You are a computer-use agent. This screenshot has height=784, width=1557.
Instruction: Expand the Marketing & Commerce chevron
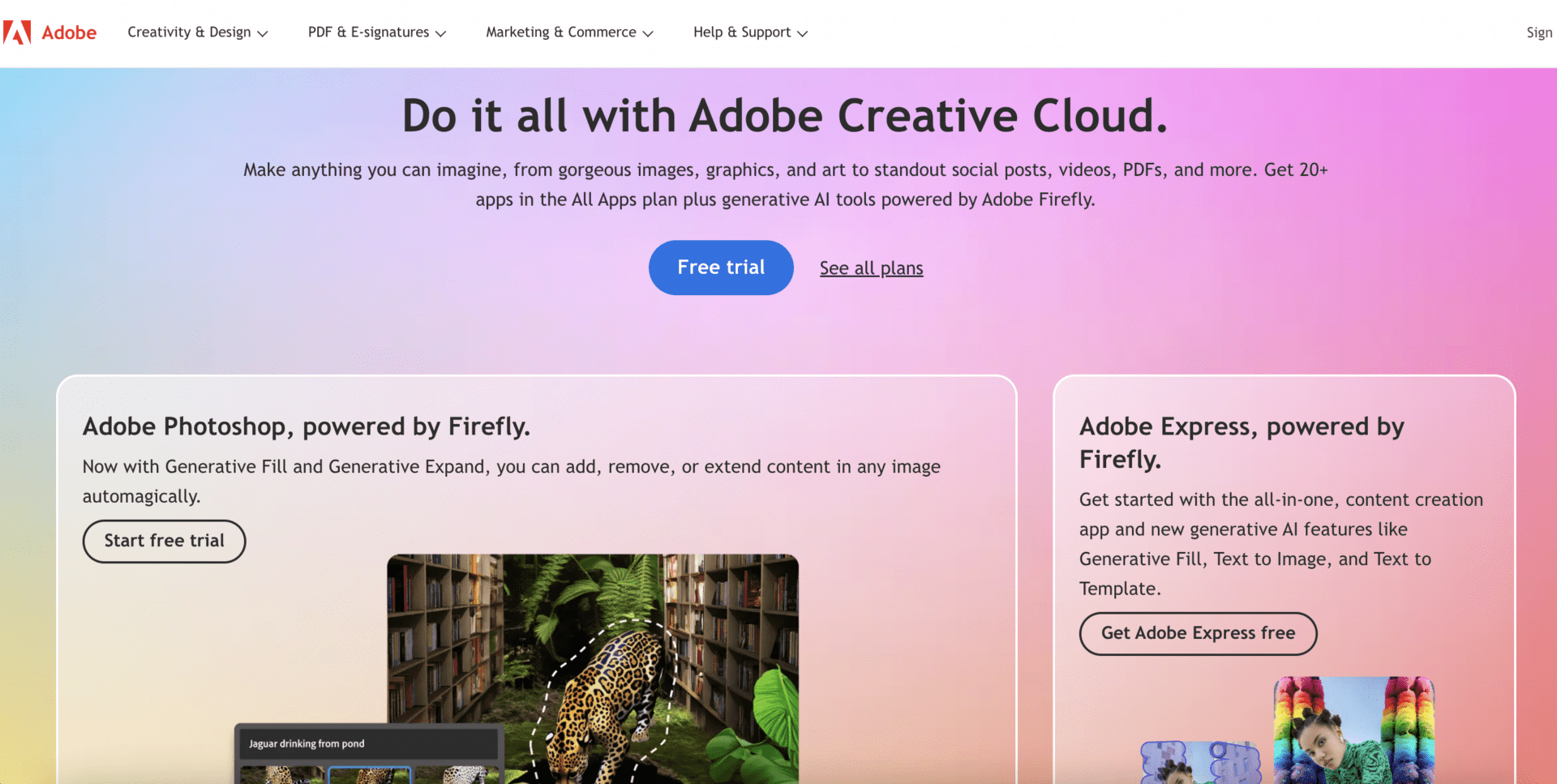[x=647, y=33]
